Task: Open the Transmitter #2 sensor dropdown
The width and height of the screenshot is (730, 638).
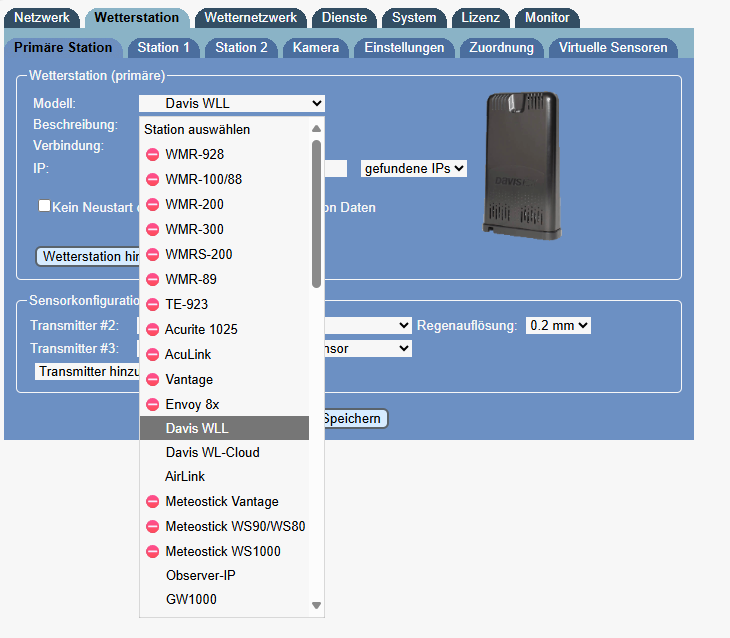Action: coord(368,325)
